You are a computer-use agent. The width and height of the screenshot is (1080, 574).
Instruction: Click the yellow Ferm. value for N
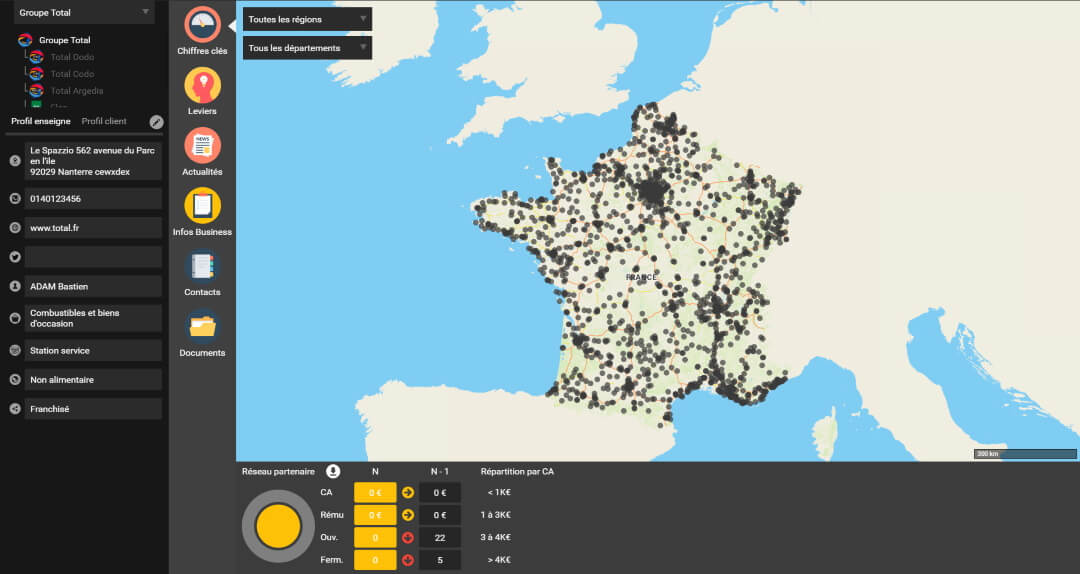coord(375,560)
